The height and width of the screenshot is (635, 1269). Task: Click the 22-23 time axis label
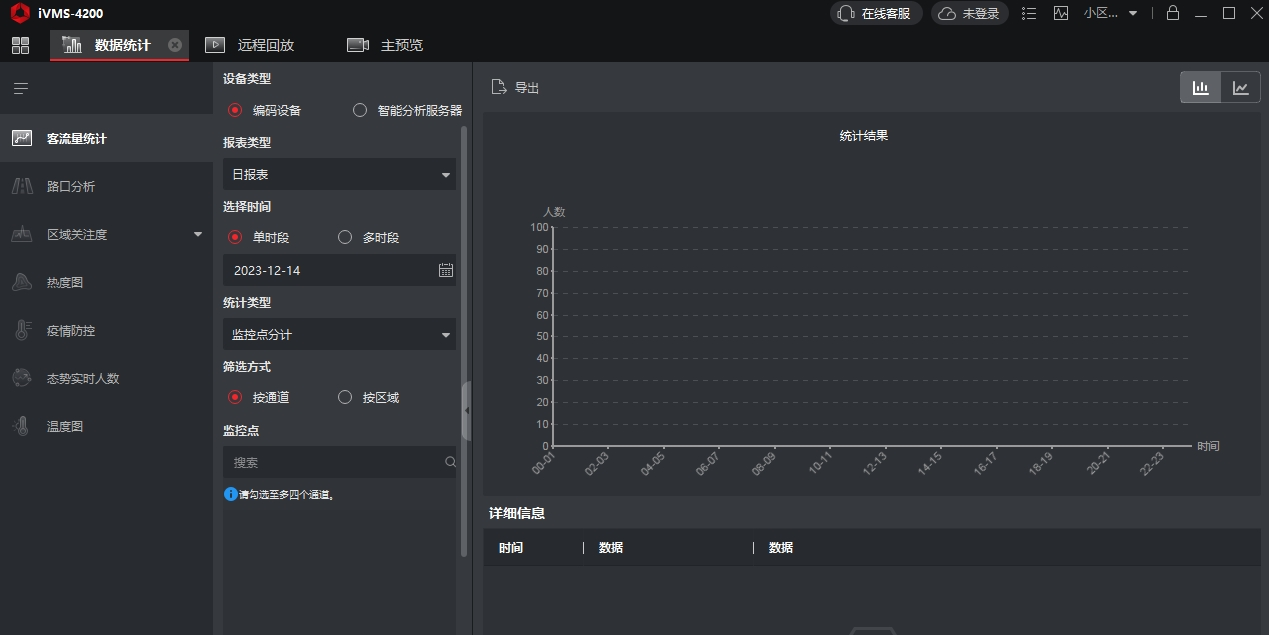coord(1153,464)
